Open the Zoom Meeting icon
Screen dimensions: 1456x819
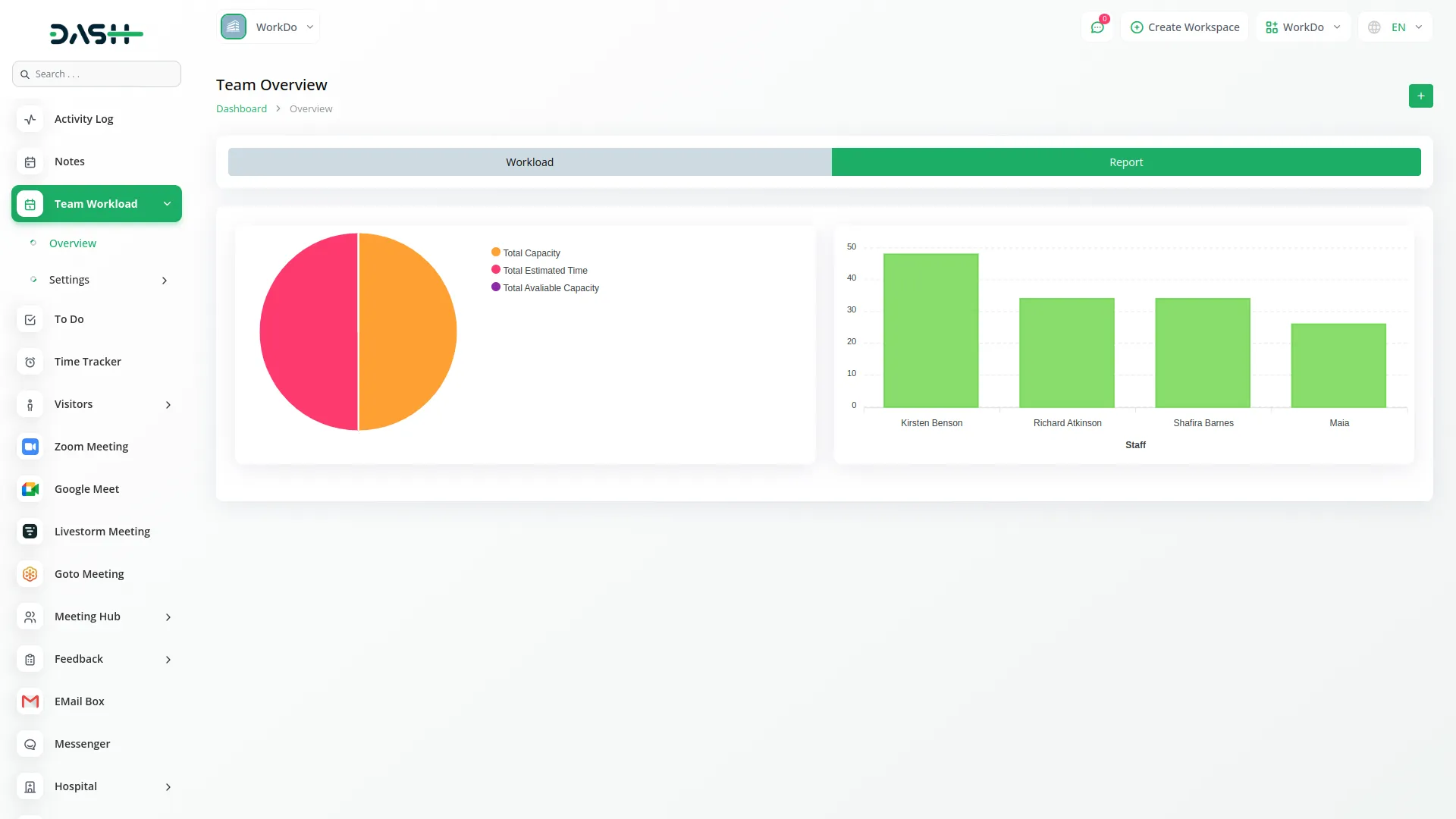click(x=30, y=447)
